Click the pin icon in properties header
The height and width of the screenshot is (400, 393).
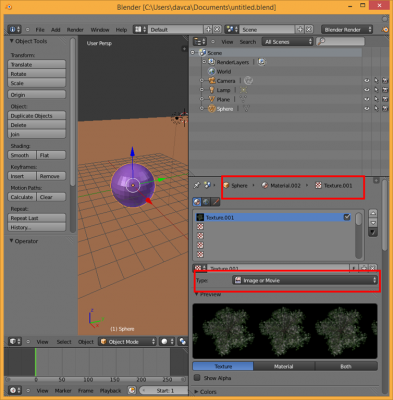197,185
